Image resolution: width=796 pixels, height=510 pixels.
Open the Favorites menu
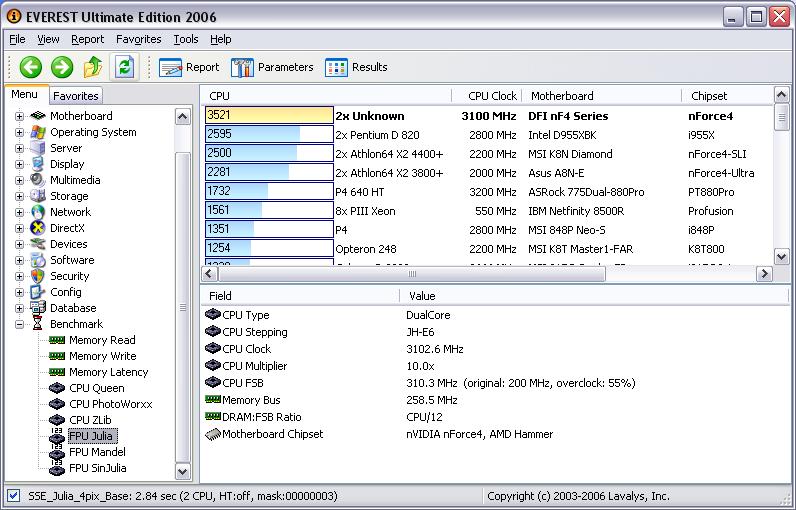point(139,39)
